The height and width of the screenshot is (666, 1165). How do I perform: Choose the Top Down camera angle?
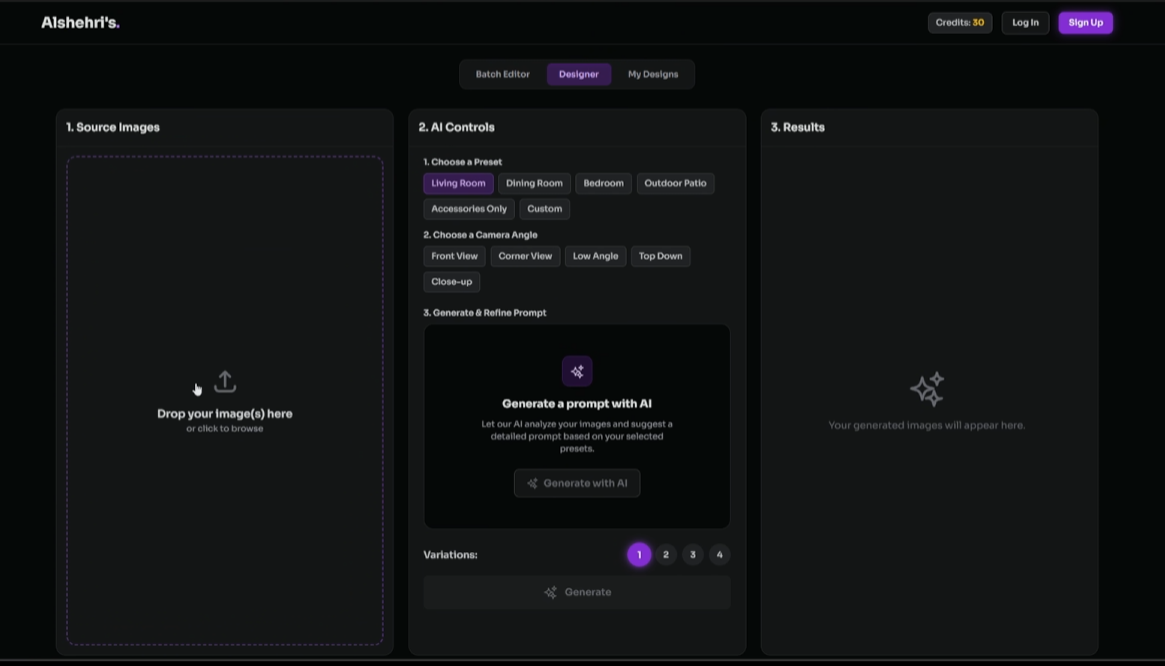point(660,256)
